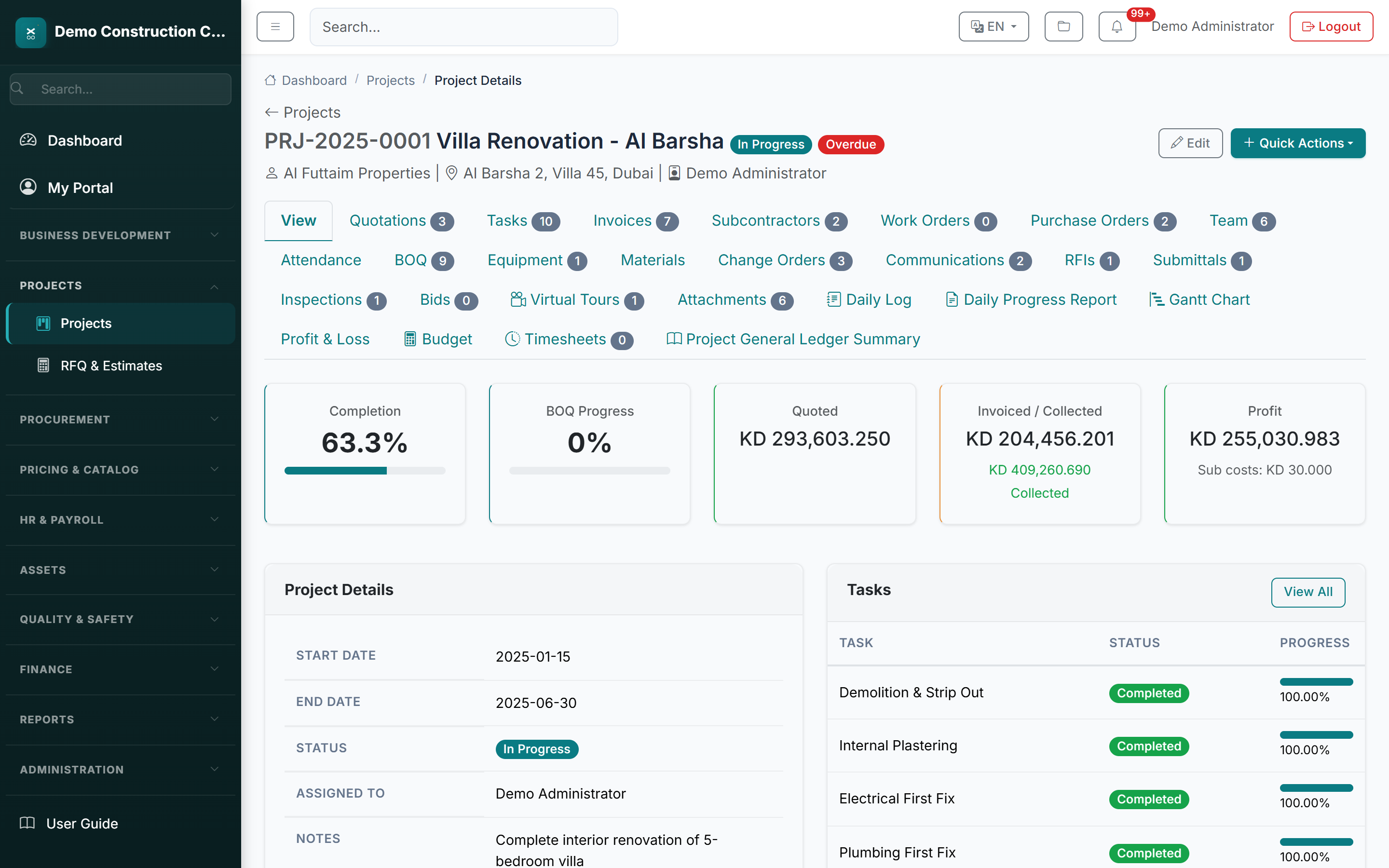
Task: Click the Demo Construction company logo icon
Action: coord(30,32)
